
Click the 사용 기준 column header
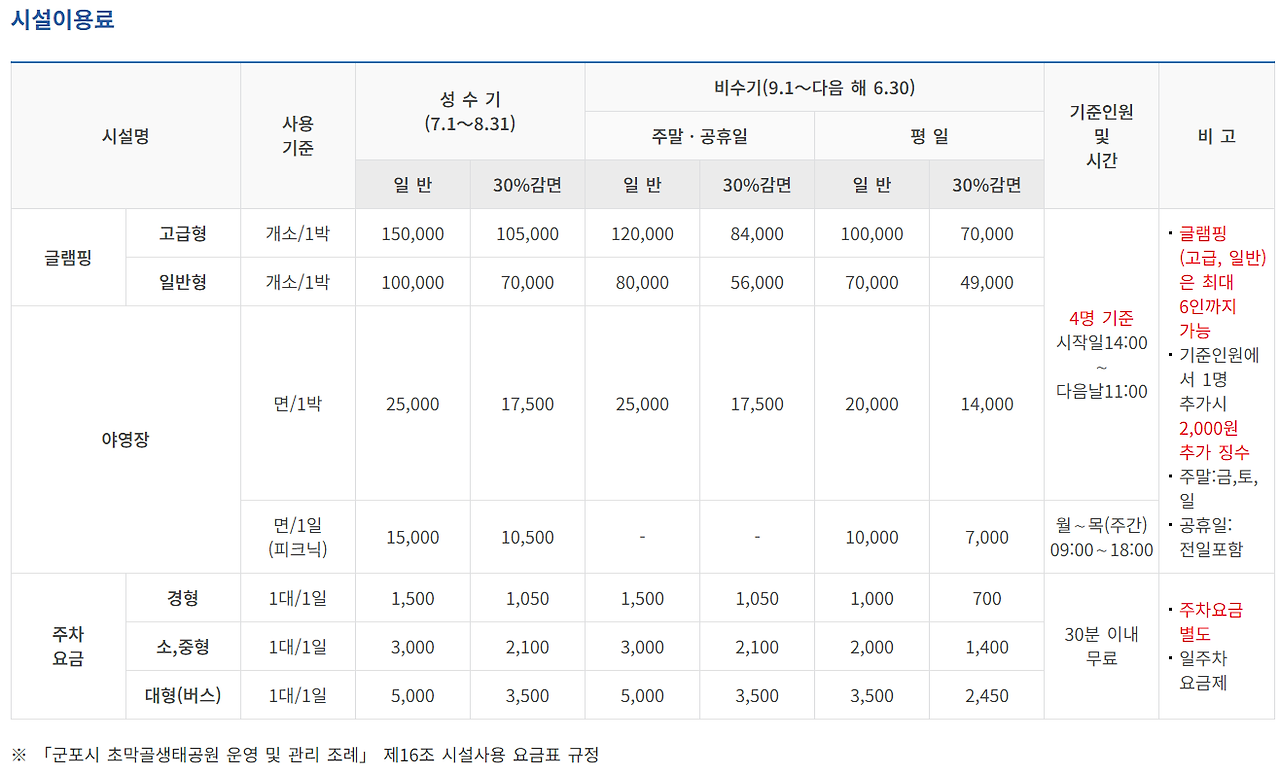(298, 136)
